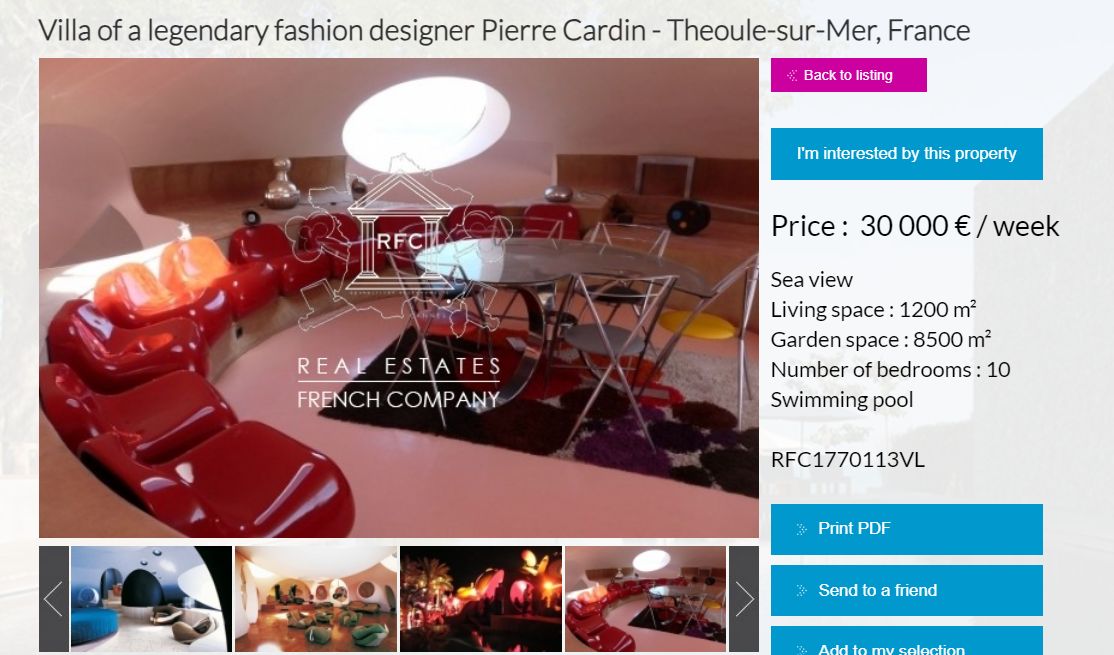The width and height of the screenshot is (1114, 655).
Task: Select "I'm interested by this property" button
Action: (x=907, y=153)
